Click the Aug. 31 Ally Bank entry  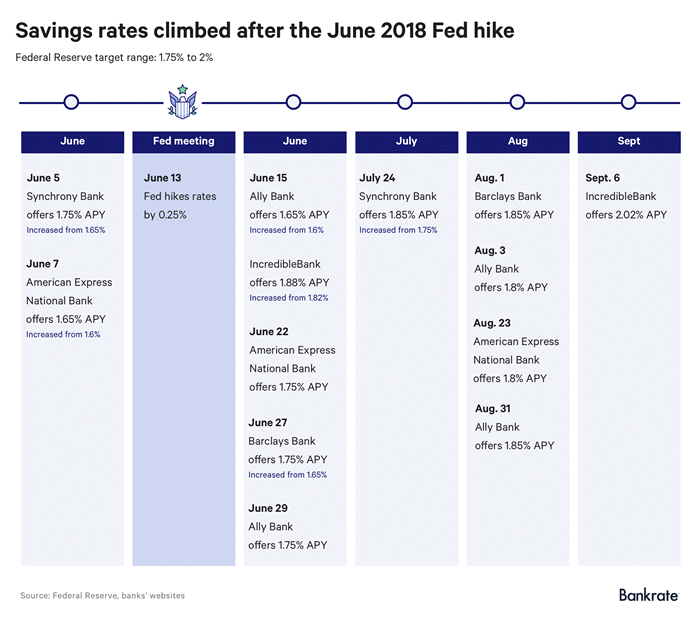[510, 427]
